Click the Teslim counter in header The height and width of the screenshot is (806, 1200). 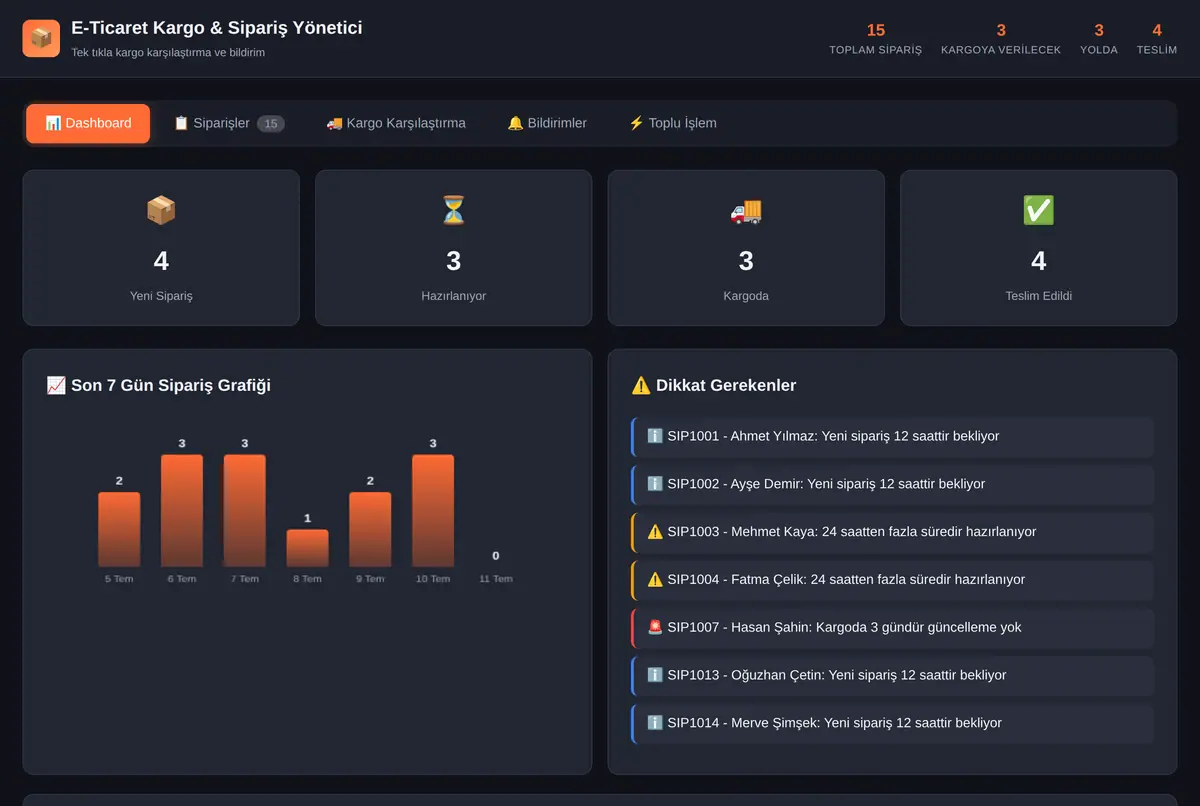pyautogui.click(x=1157, y=39)
